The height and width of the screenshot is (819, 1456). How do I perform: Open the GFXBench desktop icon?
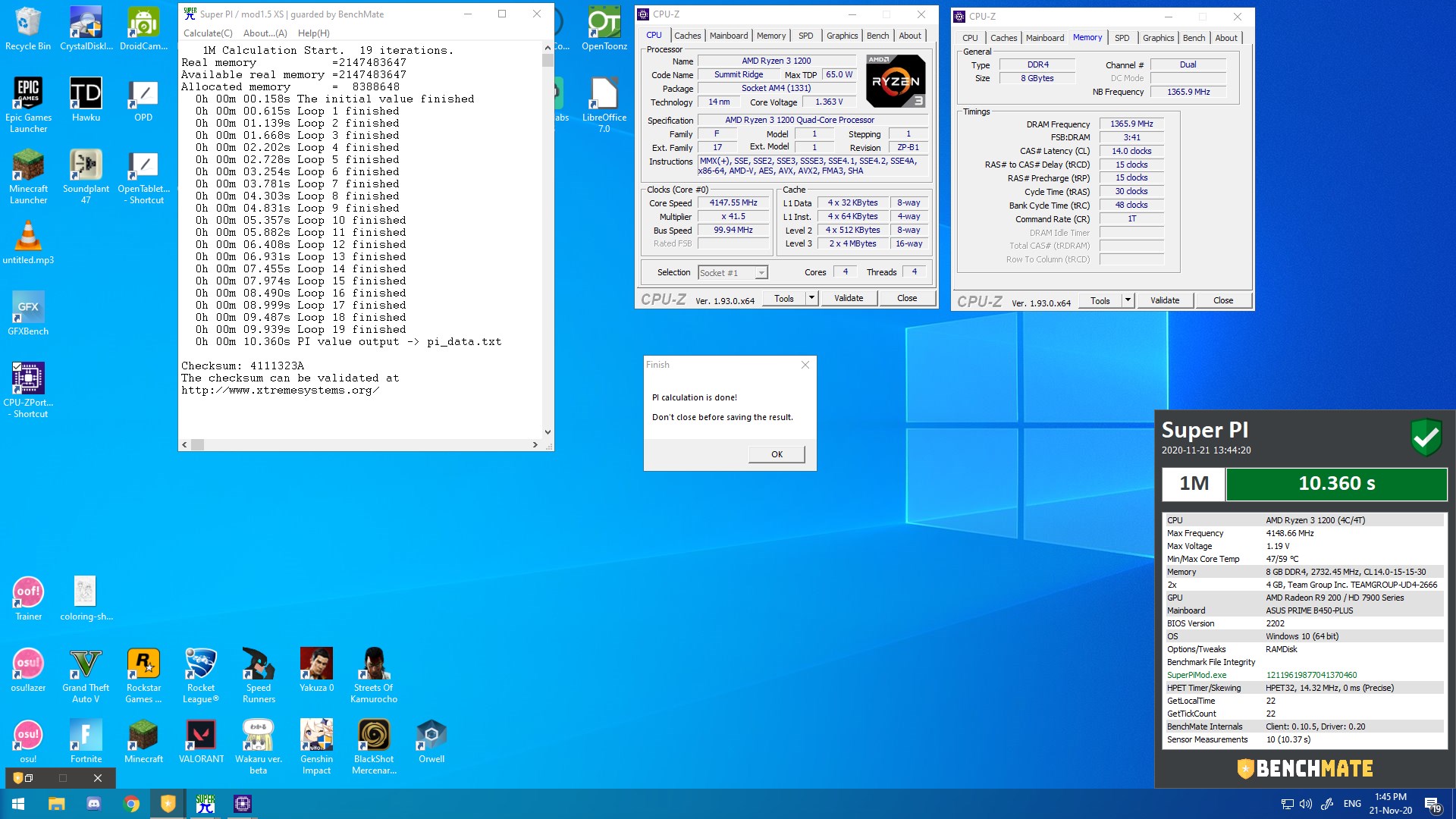click(x=28, y=313)
